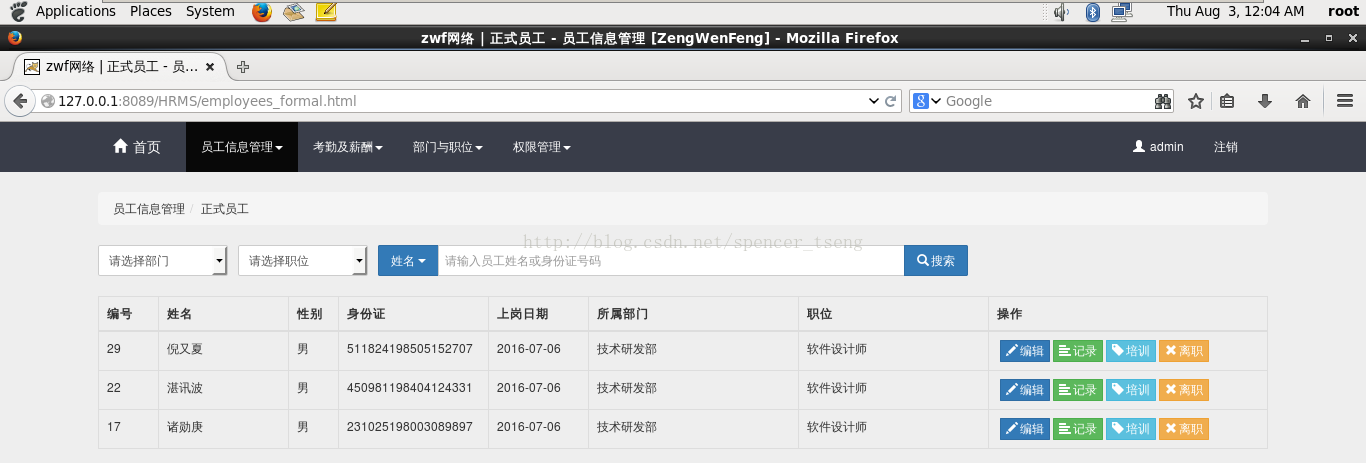1366x463 pixels.
Task: Edit employee 诸勋庚 with 编辑 button
Action: (1025, 429)
